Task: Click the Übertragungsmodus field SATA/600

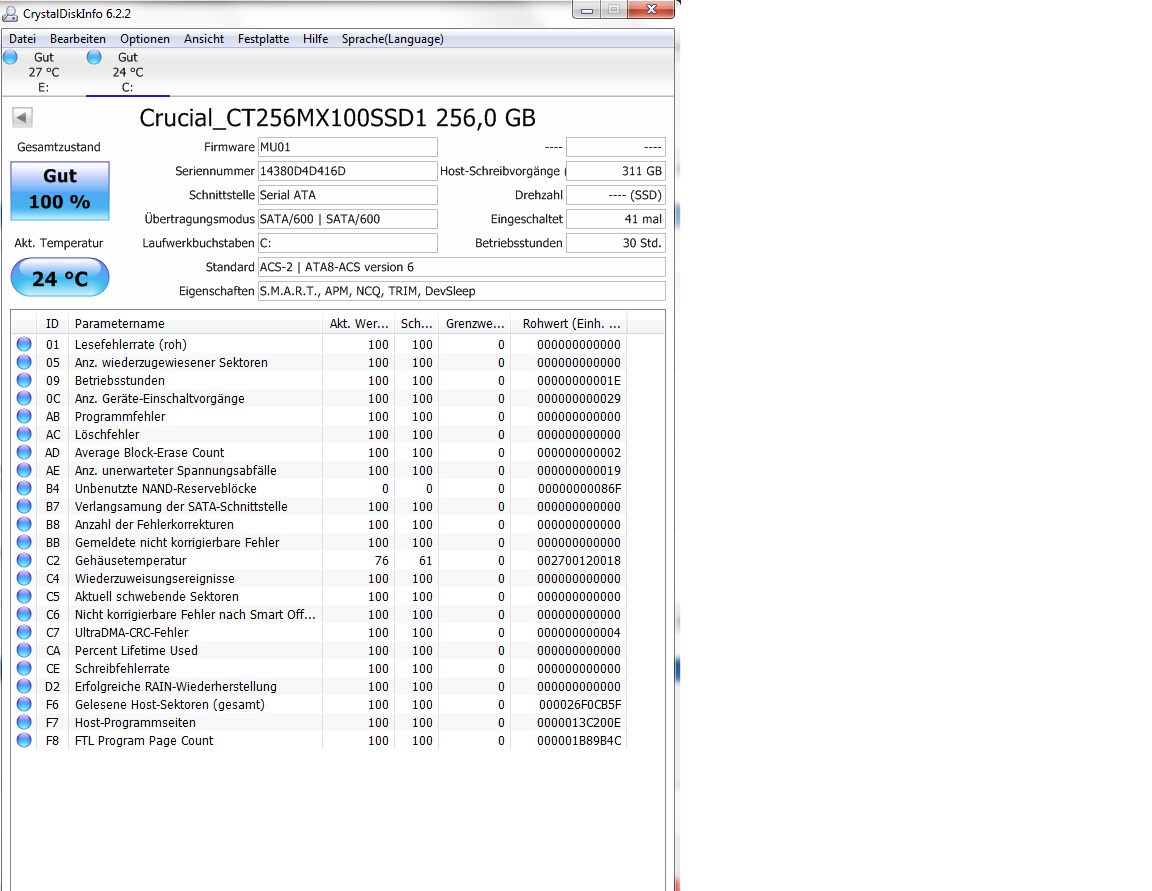Action: coord(348,219)
